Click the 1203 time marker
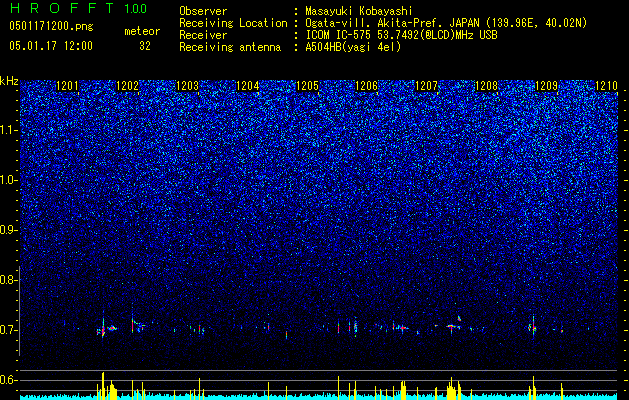This screenshot has height=400, width=629. [187, 86]
